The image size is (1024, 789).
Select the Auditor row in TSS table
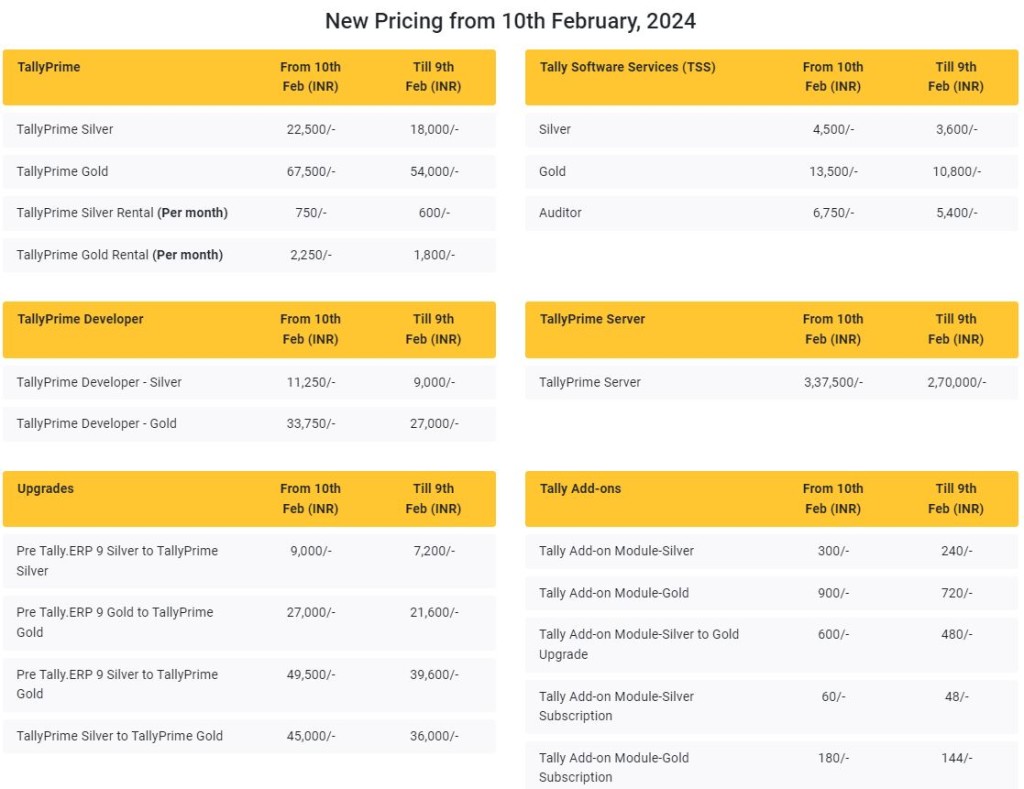pos(560,213)
